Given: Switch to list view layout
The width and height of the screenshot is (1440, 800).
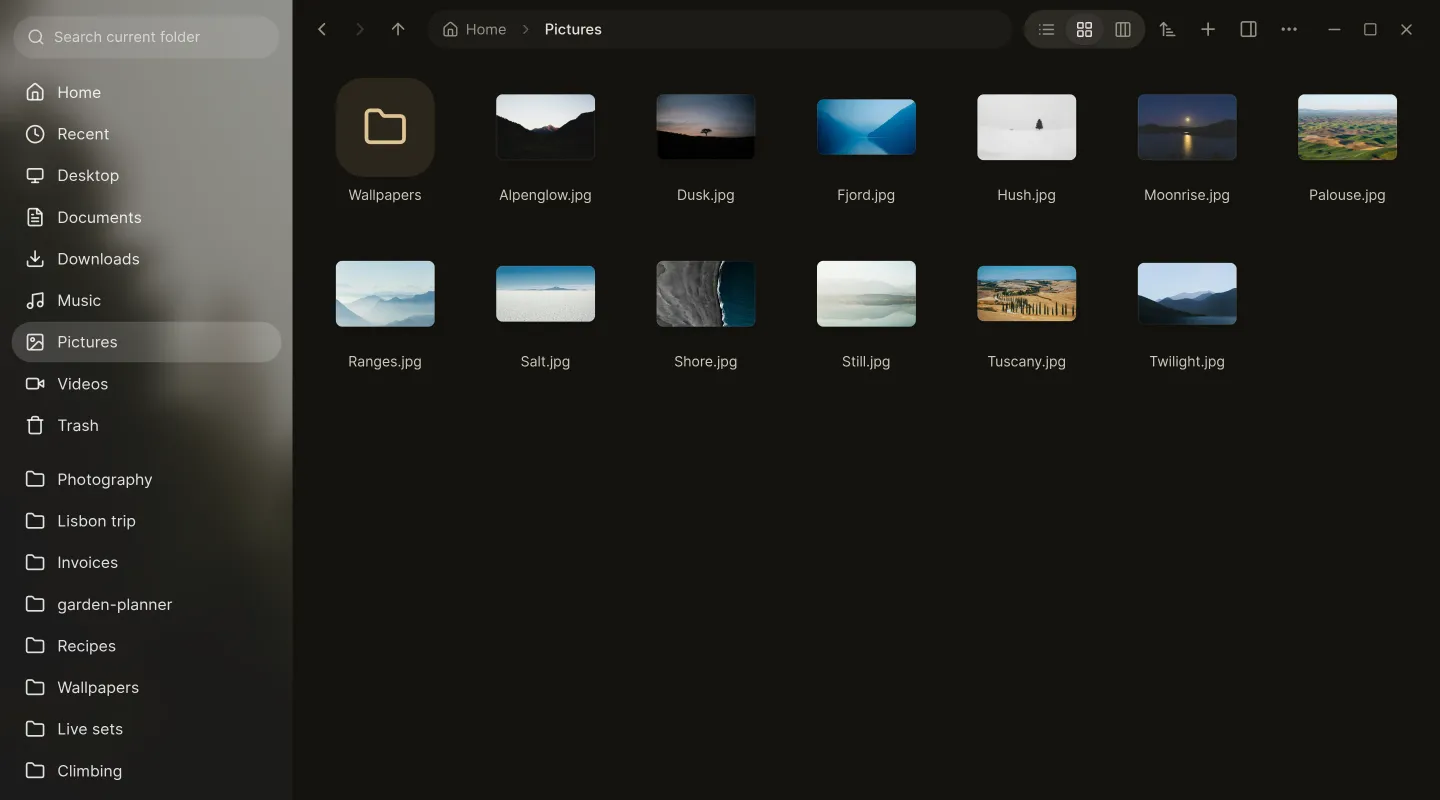Looking at the screenshot, I should 1046,30.
